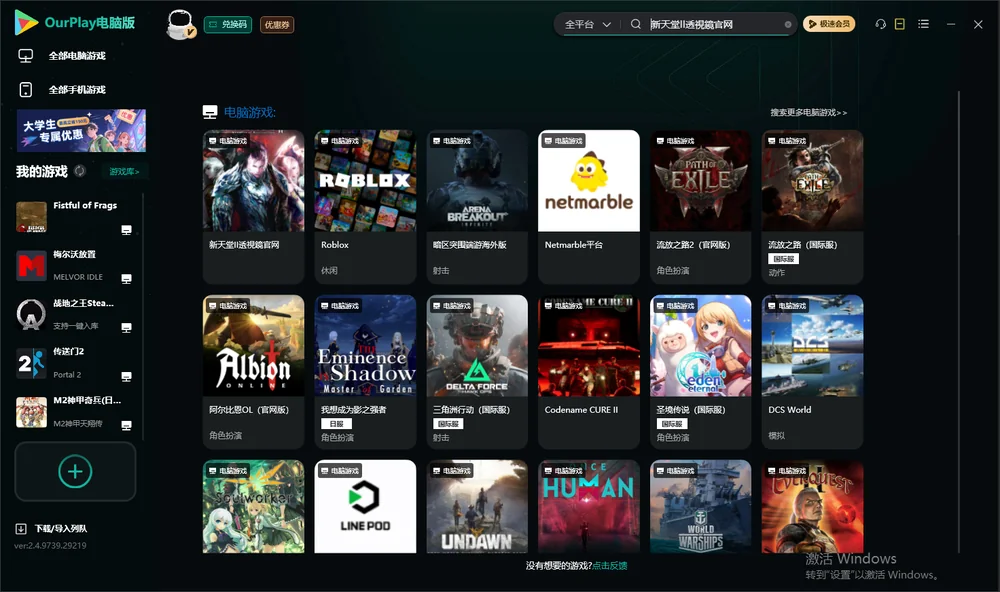
Task: Focus the search input field
Action: point(716,24)
